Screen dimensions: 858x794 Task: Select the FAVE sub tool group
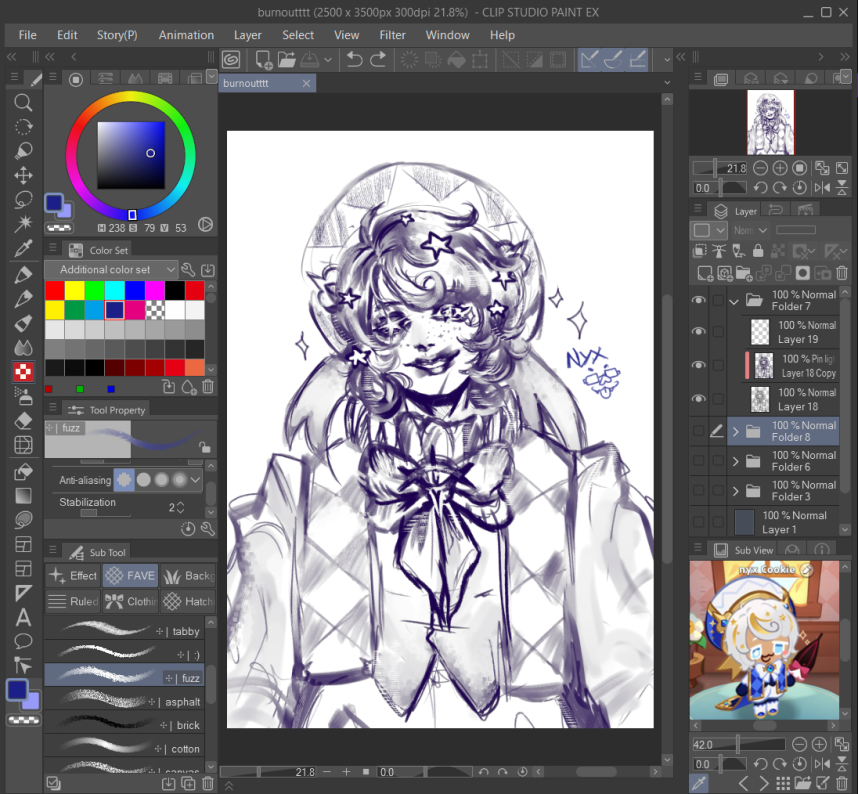[x=130, y=576]
